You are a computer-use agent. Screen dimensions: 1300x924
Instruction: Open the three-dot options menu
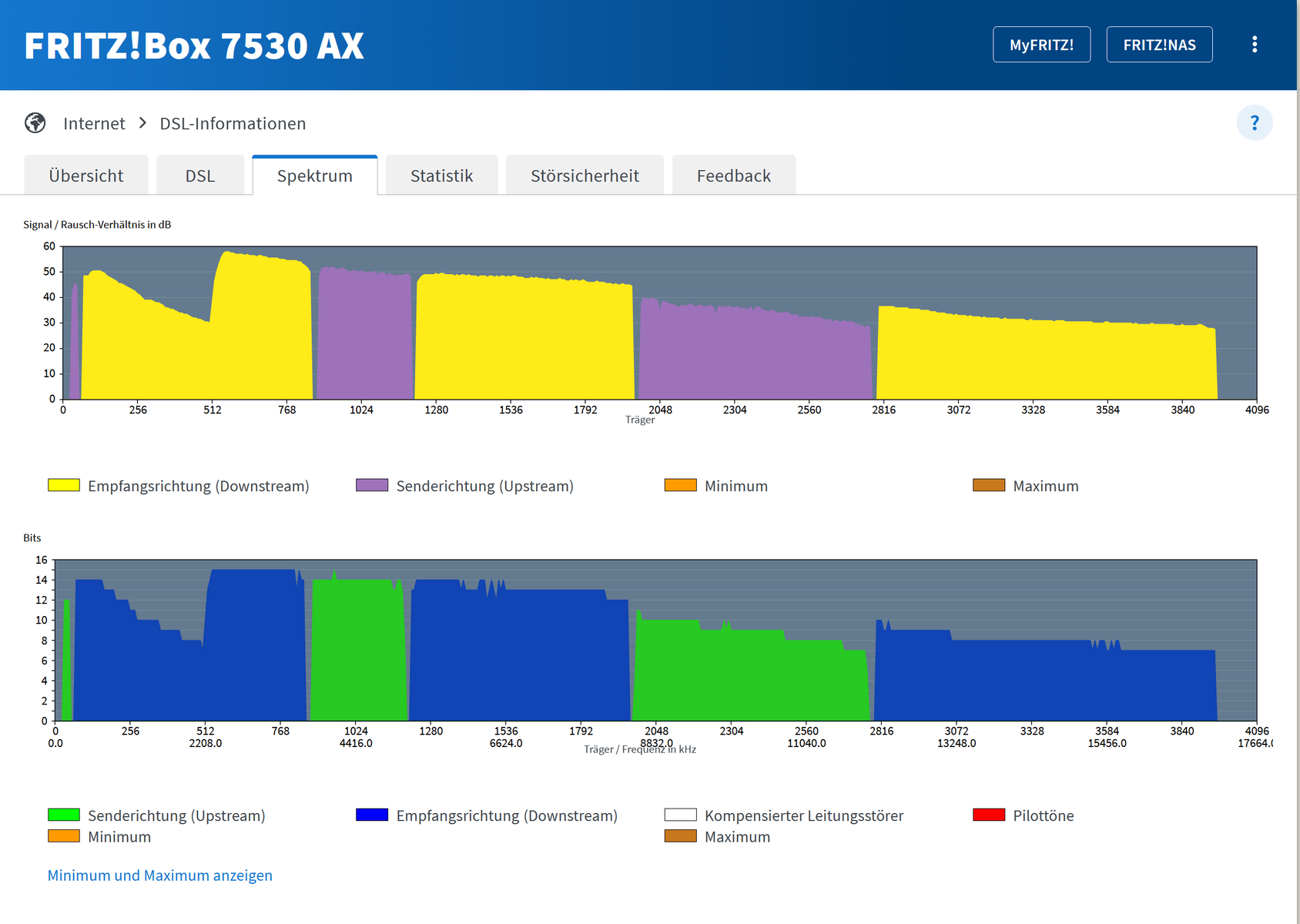[1255, 45]
